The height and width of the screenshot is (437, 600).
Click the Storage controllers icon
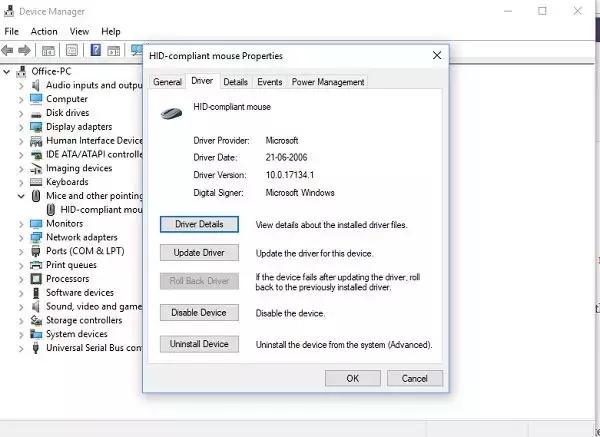tap(36, 320)
